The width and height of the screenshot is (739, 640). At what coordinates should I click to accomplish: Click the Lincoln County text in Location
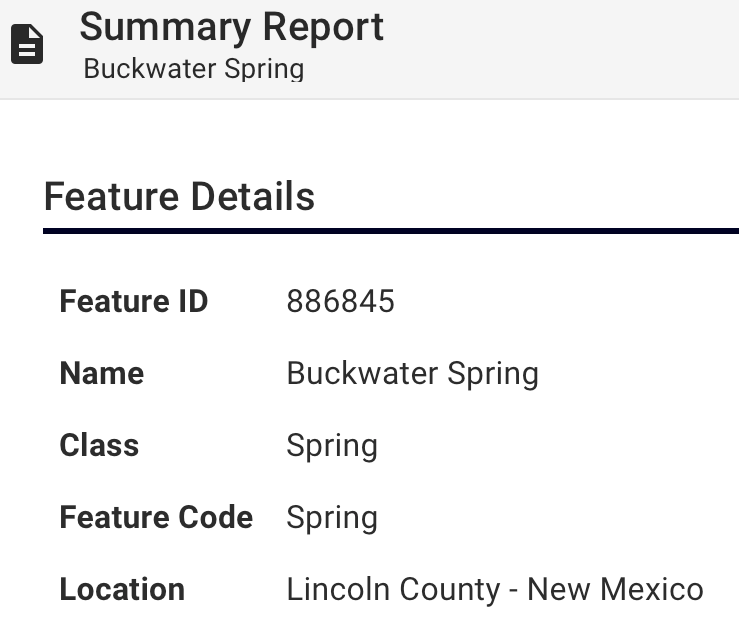392,589
